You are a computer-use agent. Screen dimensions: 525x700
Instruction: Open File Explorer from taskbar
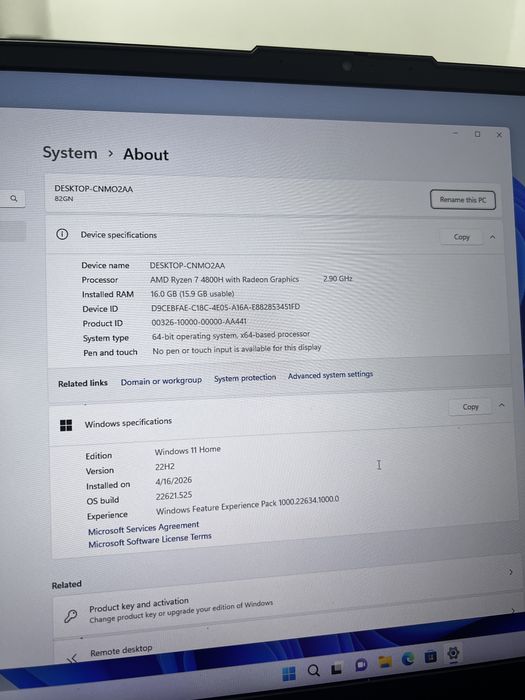pos(384,662)
